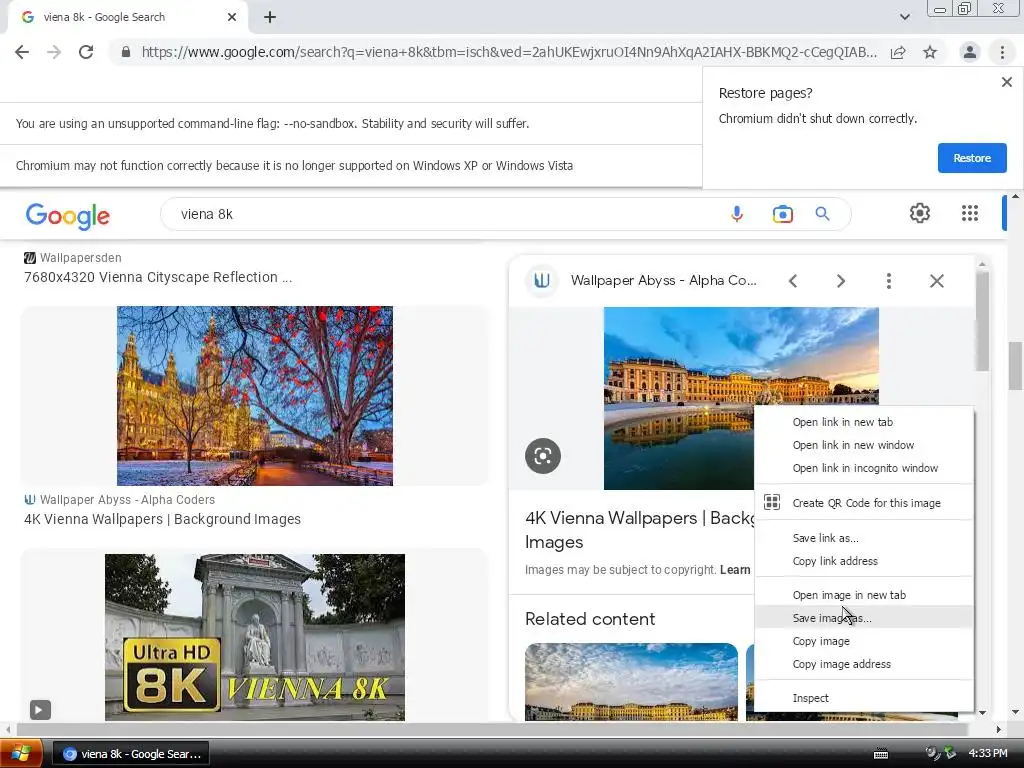
Task: Open the Ultra HD 8K Vienna video thumbnail
Action: (255, 637)
